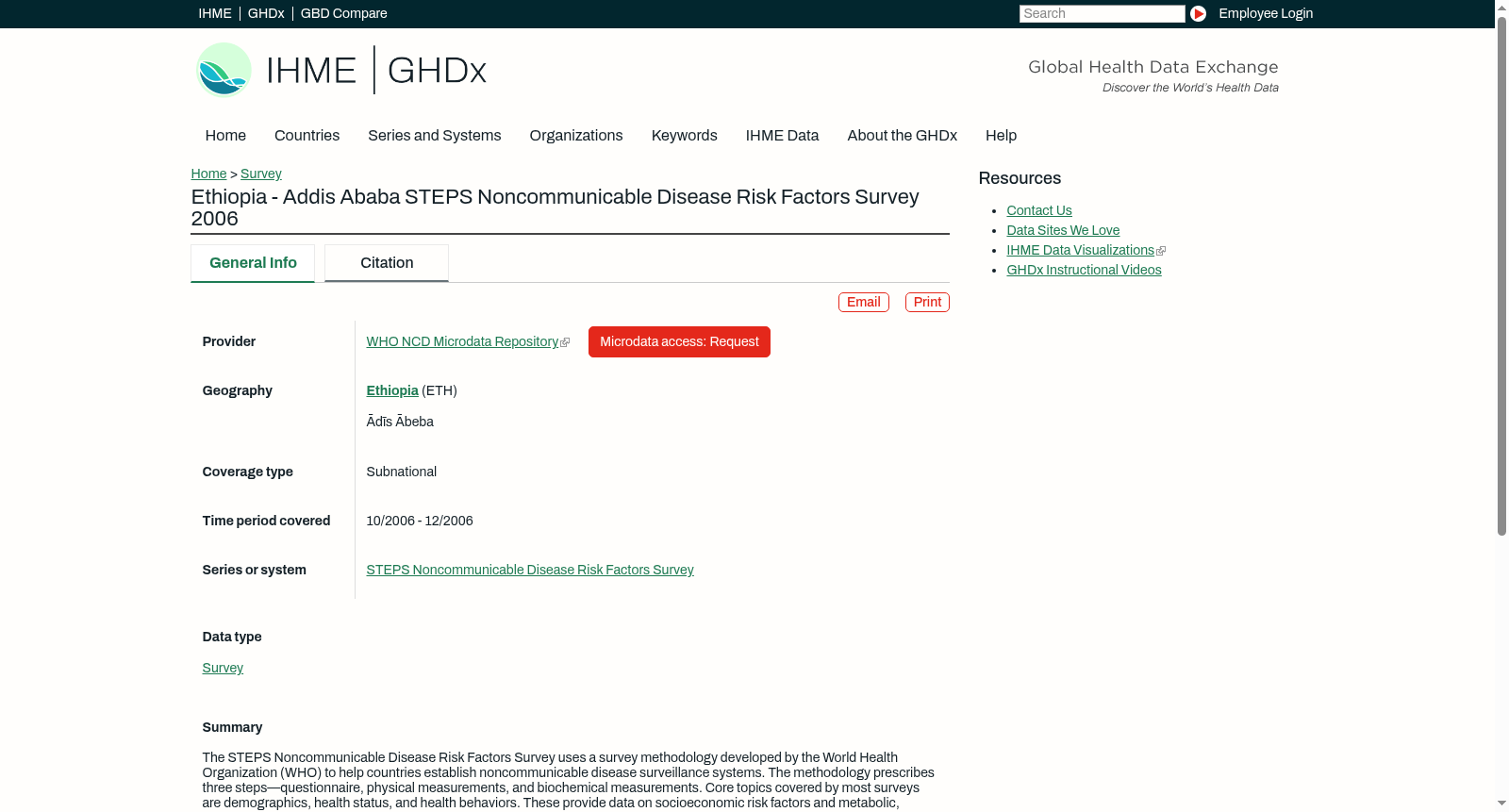Open About the GHDx menu item
1509x812 pixels.
pyautogui.click(x=903, y=135)
